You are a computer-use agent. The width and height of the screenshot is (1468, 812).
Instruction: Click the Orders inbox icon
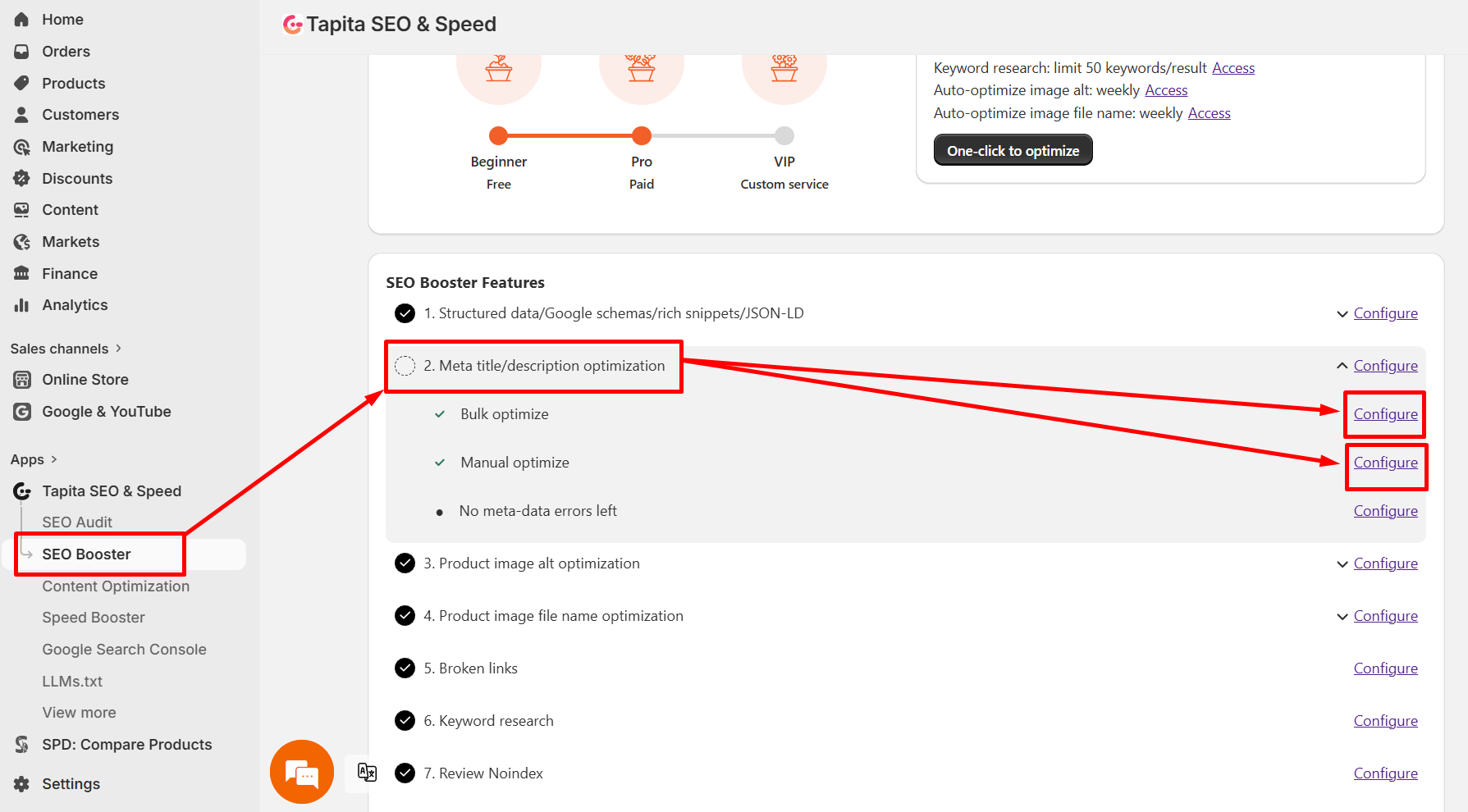point(22,52)
